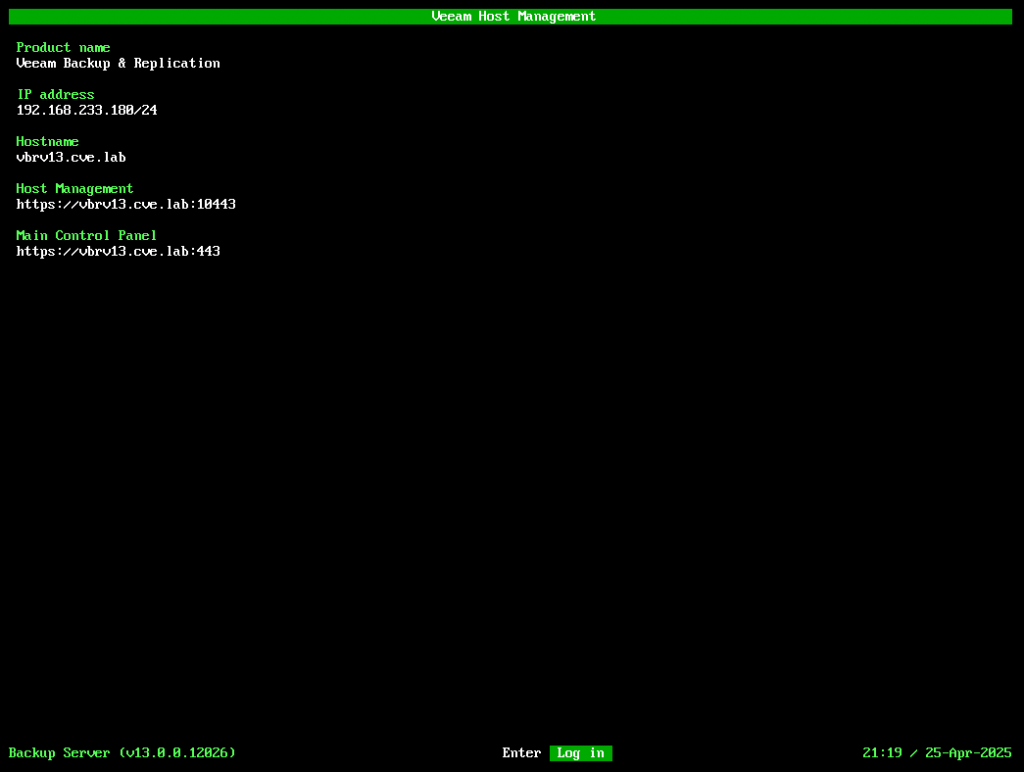Click the Backup Server text in the status bar
Viewport: 1024px width, 772px height.
point(59,753)
